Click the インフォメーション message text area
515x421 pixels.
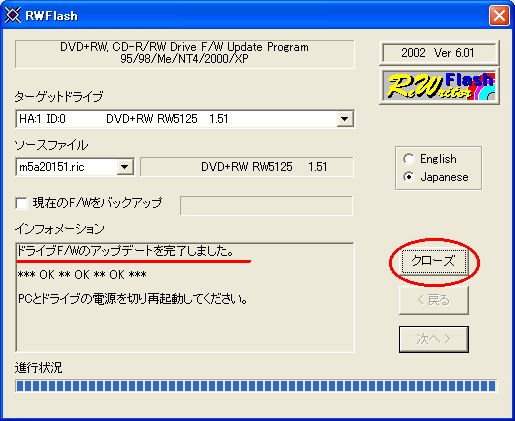(185, 297)
